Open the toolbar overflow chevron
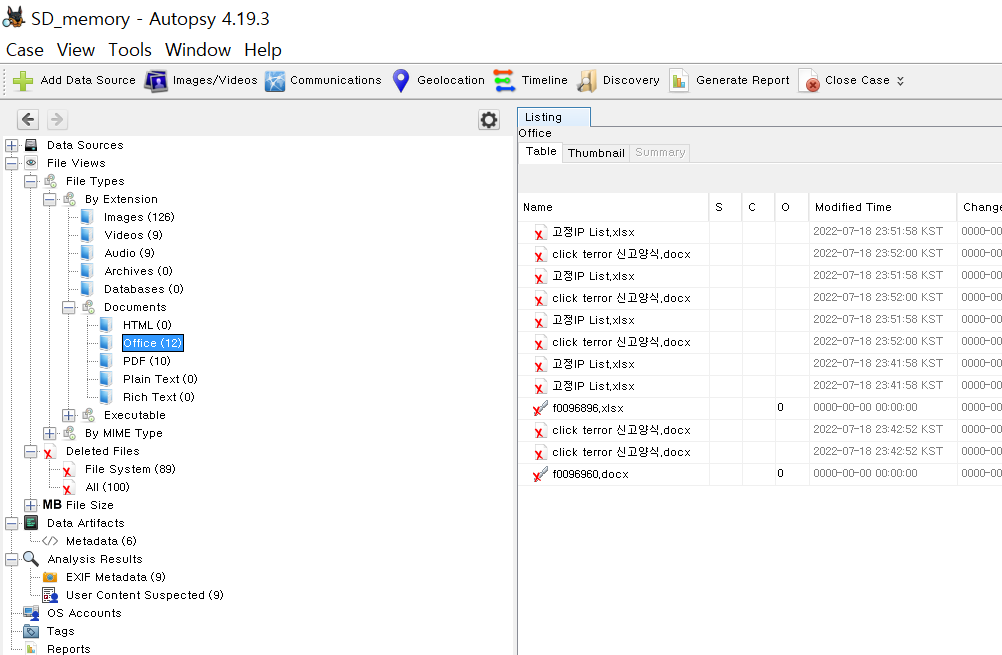The image size is (1002, 655). (900, 81)
